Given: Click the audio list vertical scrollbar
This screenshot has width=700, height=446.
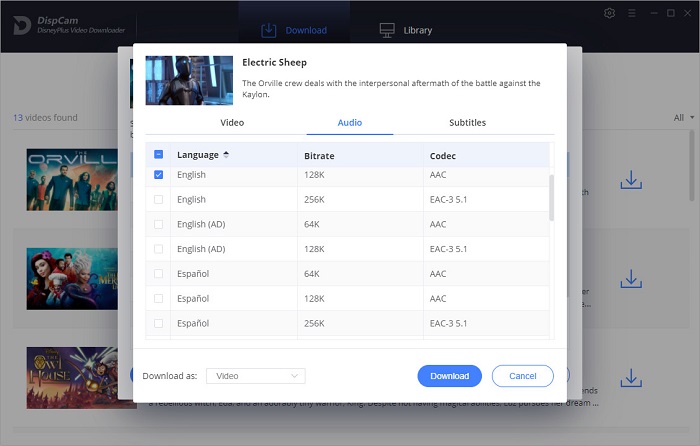Looking at the screenshot, I should (x=552, y=197).
